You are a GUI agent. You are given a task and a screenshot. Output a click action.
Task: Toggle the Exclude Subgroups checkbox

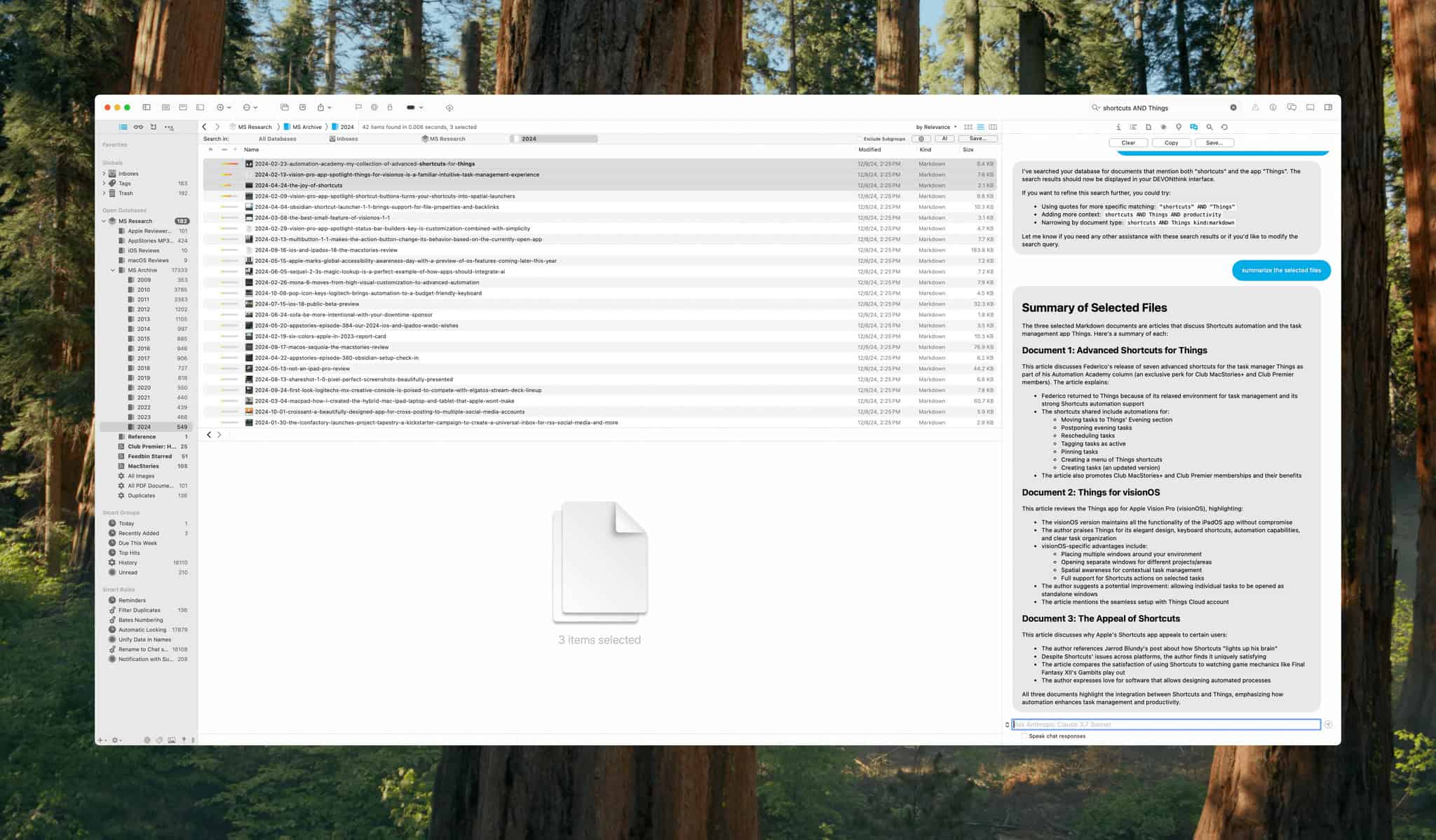coord(860,139)
